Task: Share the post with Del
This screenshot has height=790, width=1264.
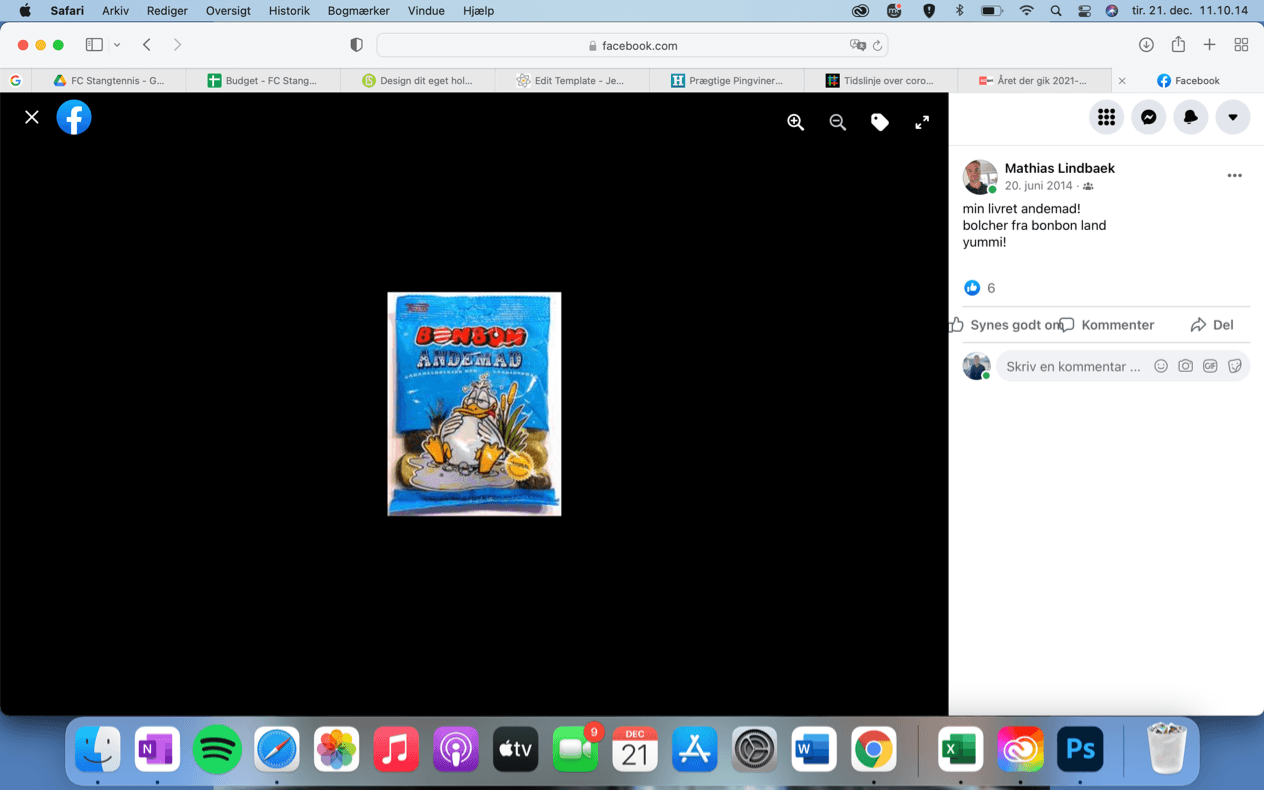Action: point(1211,325)
